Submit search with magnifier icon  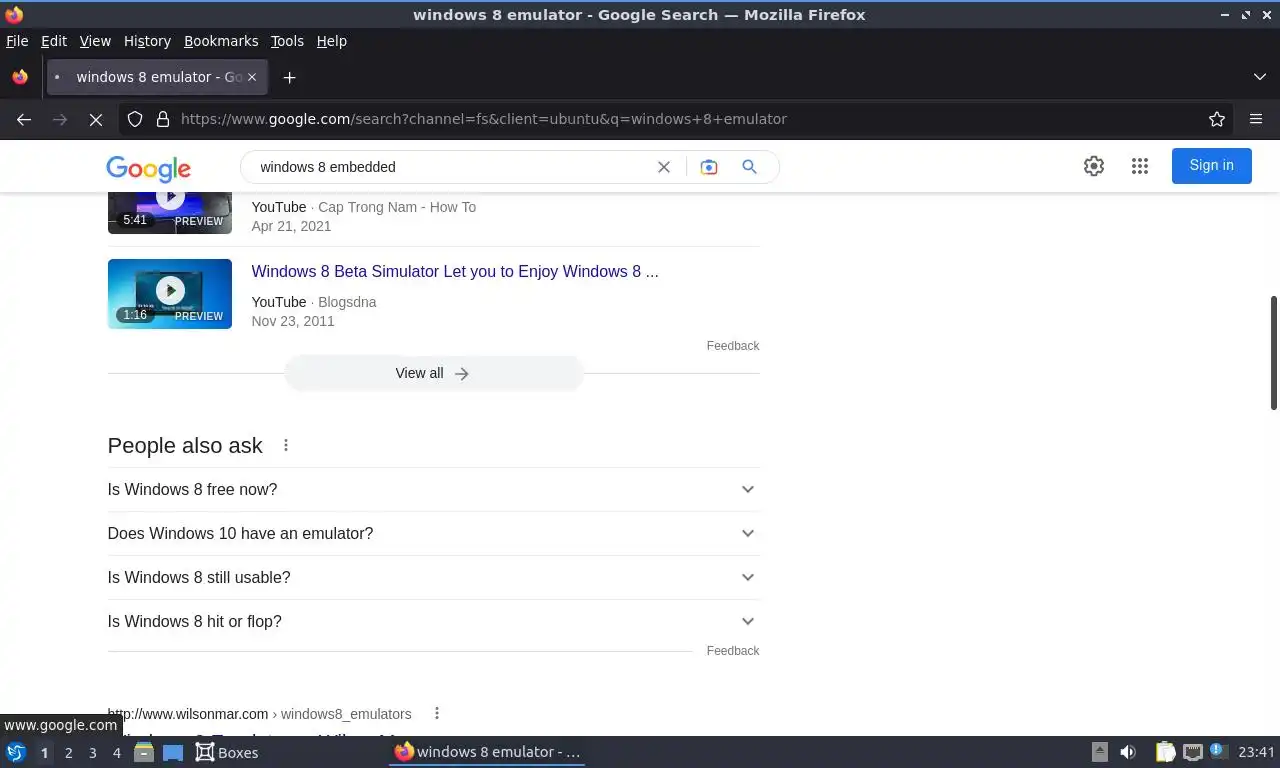coord(749,167)
